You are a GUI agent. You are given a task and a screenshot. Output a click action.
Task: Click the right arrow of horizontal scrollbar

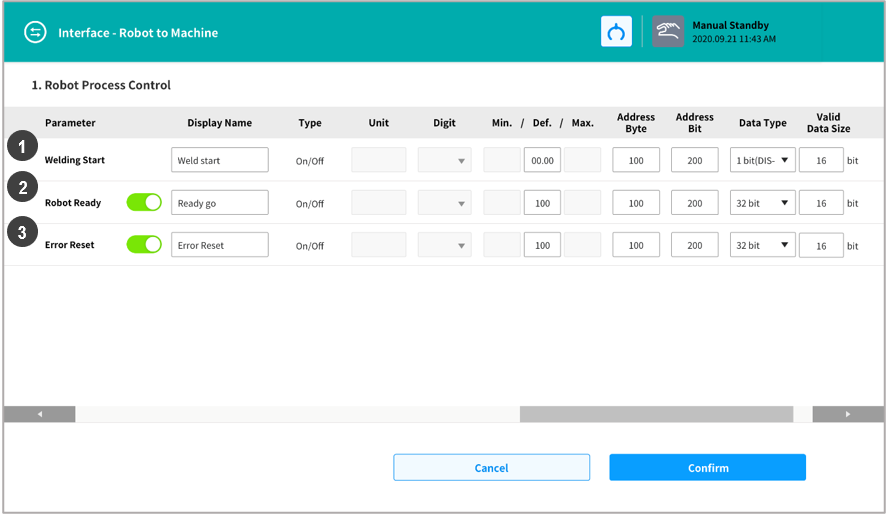(848, 414)
